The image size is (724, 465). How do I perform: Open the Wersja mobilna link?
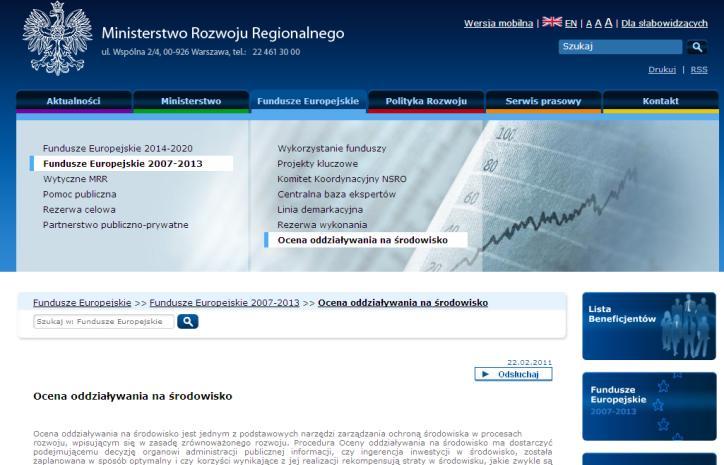point(498,23)
